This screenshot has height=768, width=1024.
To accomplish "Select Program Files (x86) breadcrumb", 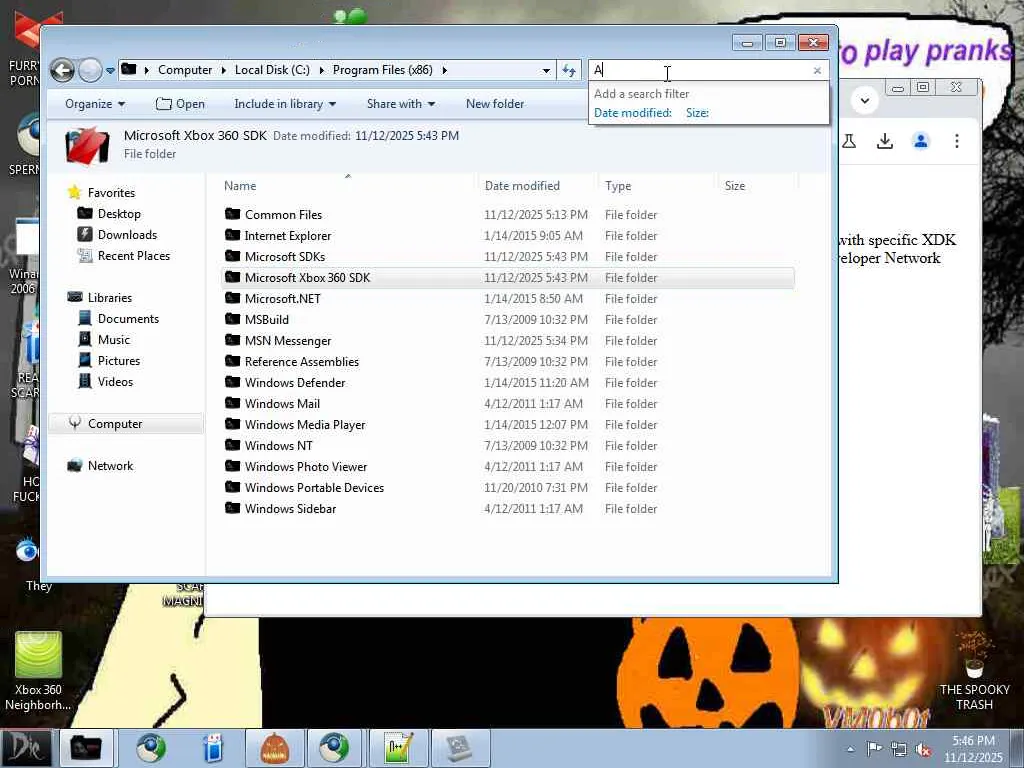I will coord(383,70).
